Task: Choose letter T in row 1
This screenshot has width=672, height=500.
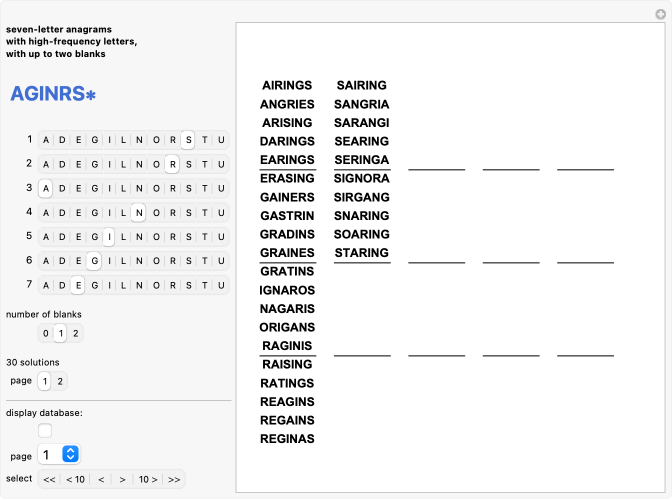Action: pos(204,139)
